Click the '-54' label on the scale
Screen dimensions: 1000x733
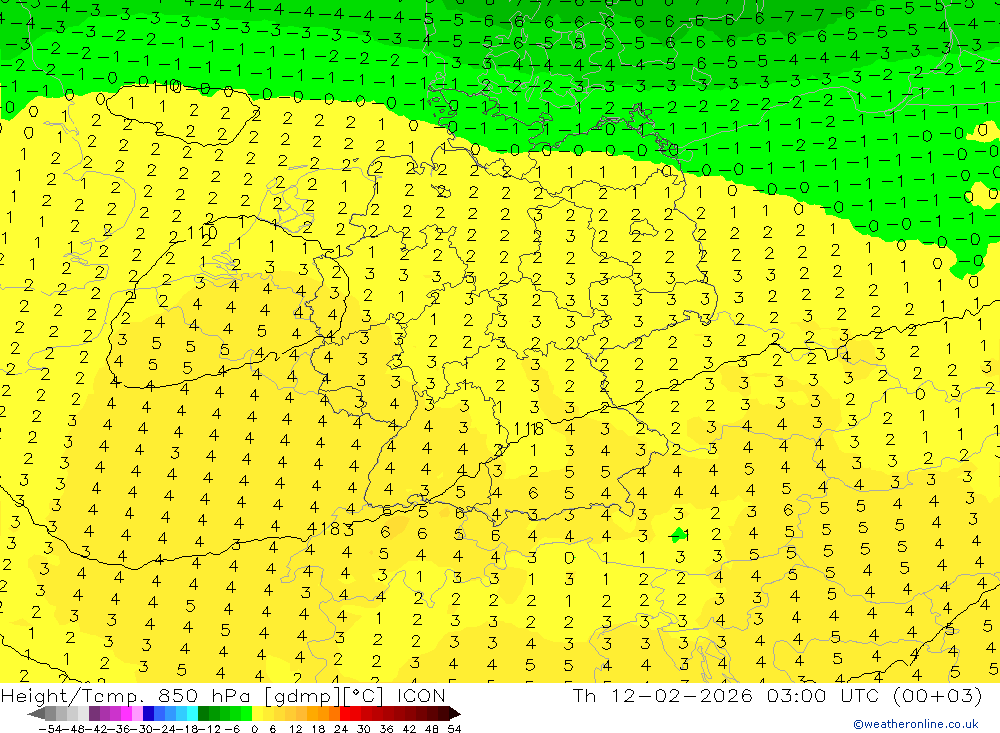50,729
